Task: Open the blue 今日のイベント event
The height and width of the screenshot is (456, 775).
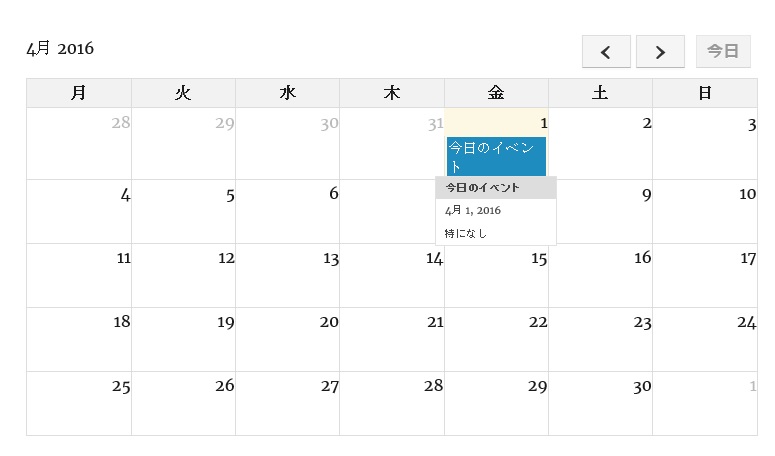Action: pos(496,157)
